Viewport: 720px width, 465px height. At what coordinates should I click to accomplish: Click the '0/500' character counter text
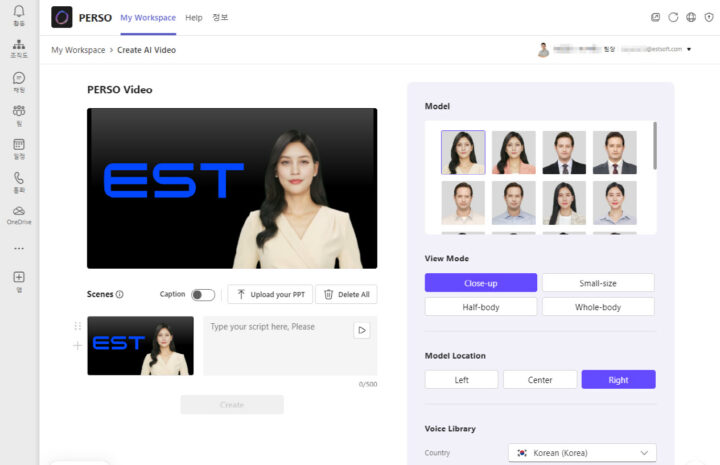(368, 384)
